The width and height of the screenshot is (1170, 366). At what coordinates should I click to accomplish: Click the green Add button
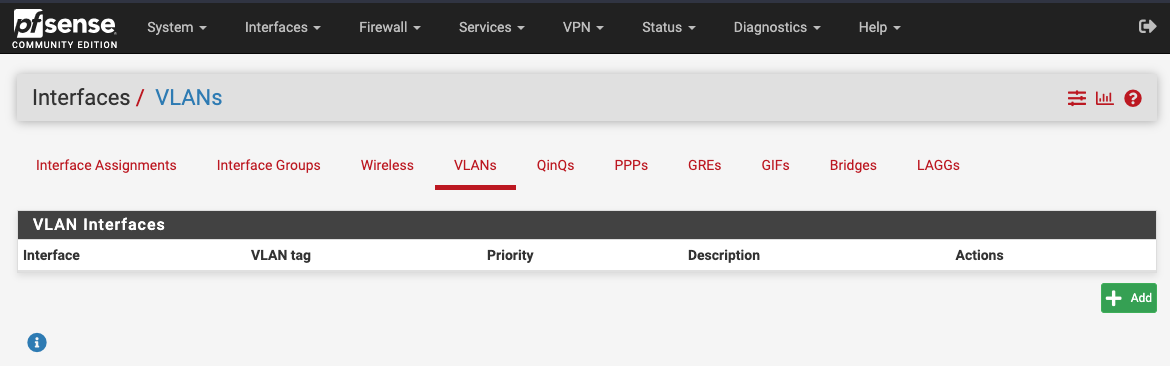point(1128,297)
